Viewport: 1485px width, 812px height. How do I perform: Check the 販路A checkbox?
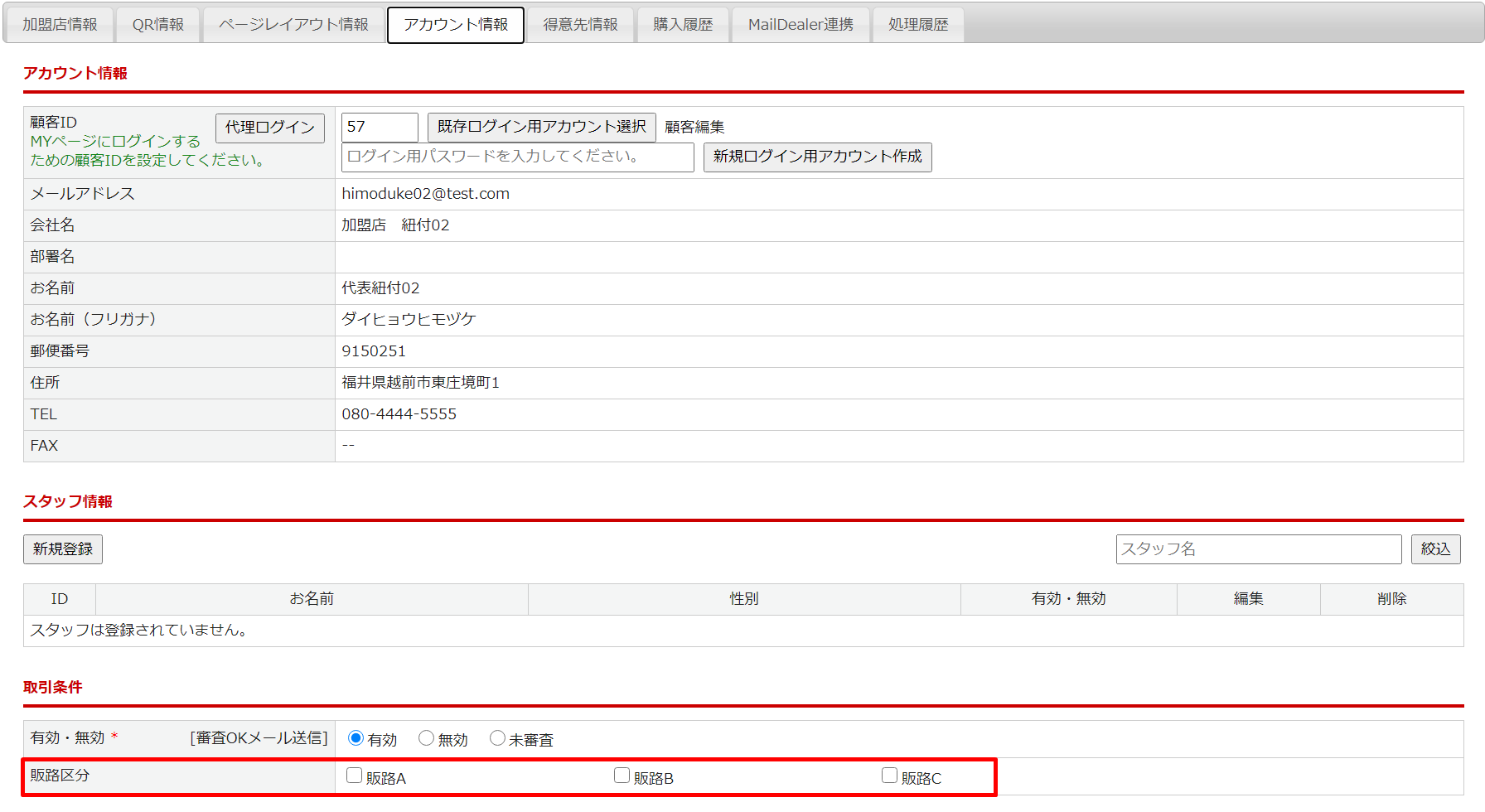pyautogui.click(x=355, y=776)
